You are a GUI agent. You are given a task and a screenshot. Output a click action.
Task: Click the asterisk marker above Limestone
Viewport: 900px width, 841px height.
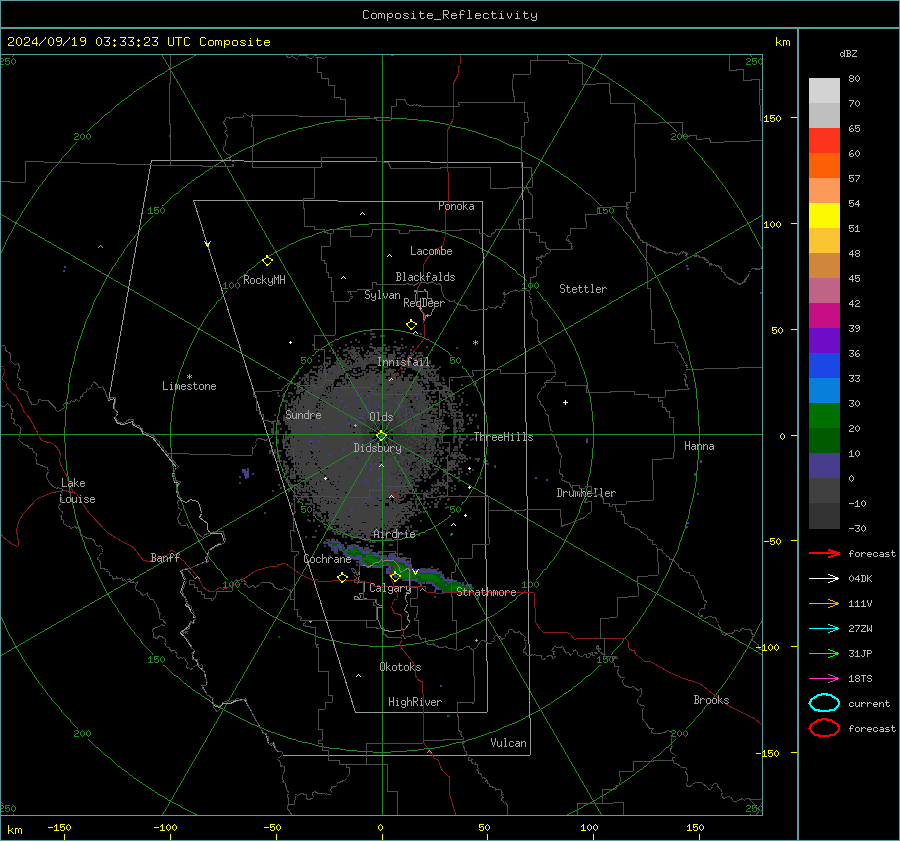click(189, 377)
